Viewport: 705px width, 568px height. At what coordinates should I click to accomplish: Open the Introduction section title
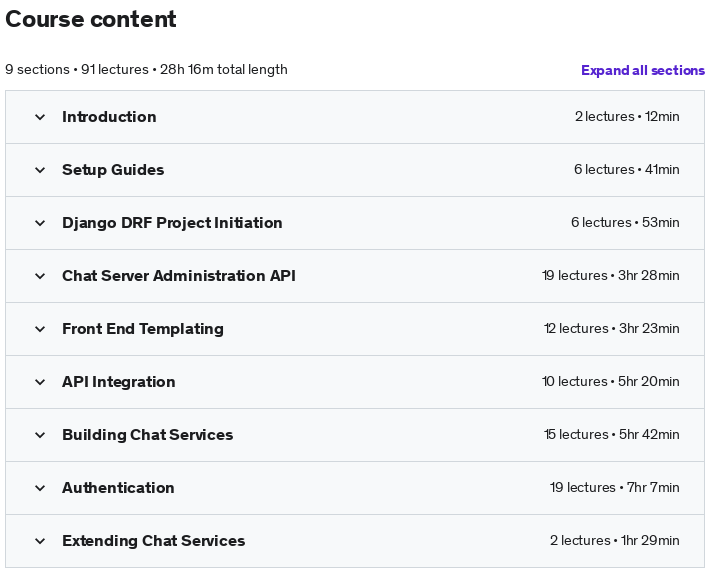(109, 117)
